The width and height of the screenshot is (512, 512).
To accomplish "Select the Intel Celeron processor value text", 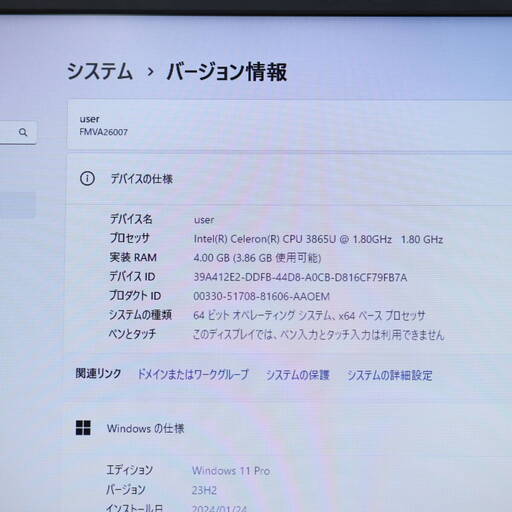I will pos(318,239).
